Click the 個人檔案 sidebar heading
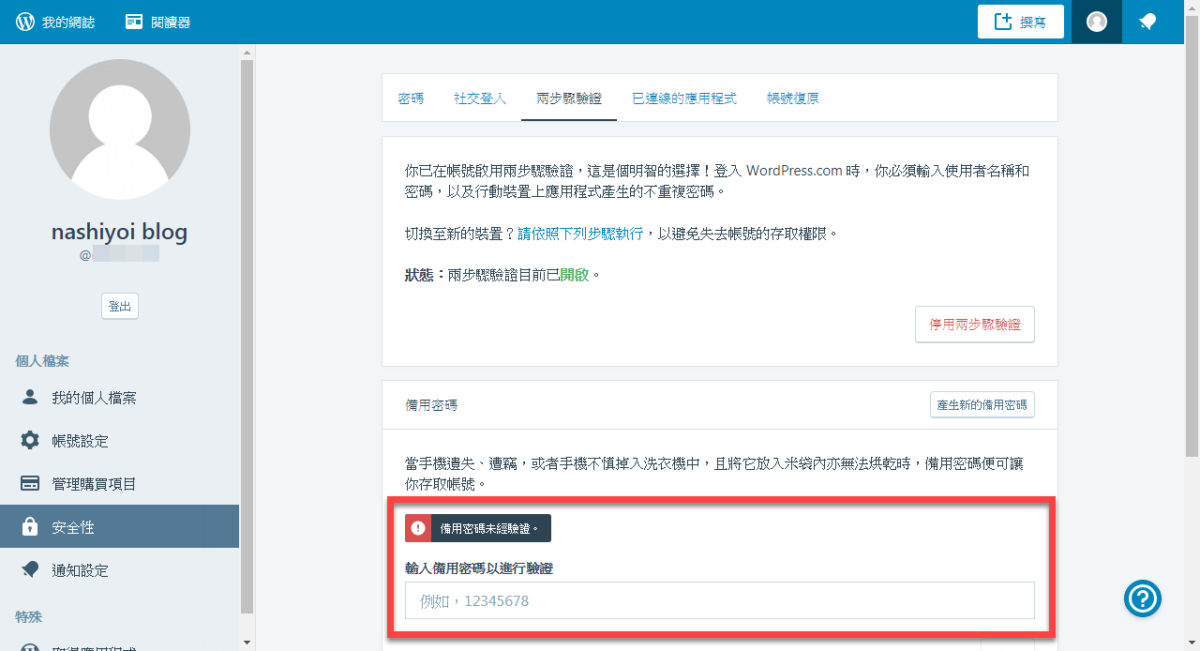 click(42, 361)
